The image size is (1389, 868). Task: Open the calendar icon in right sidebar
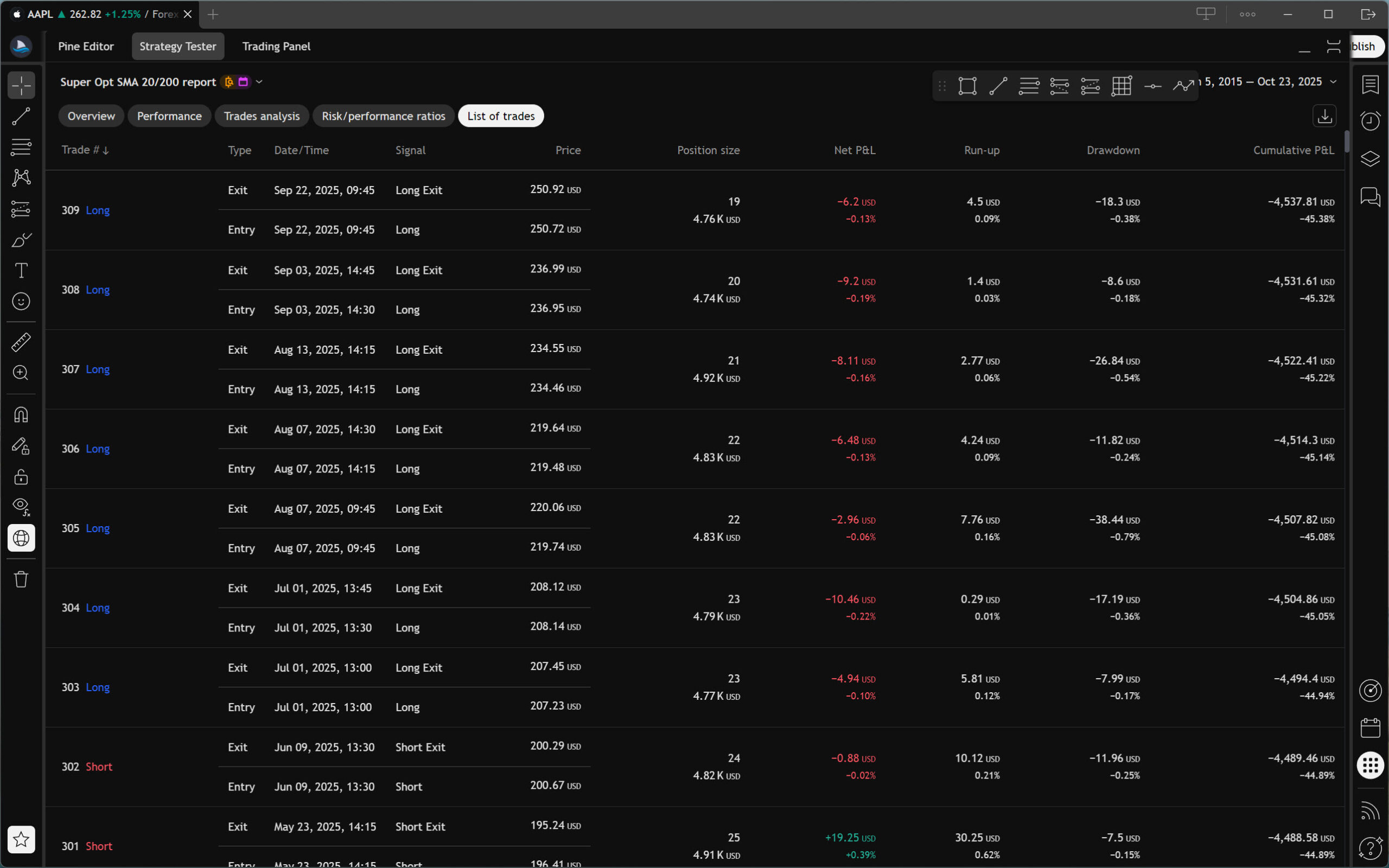(x=1370, y=728)
